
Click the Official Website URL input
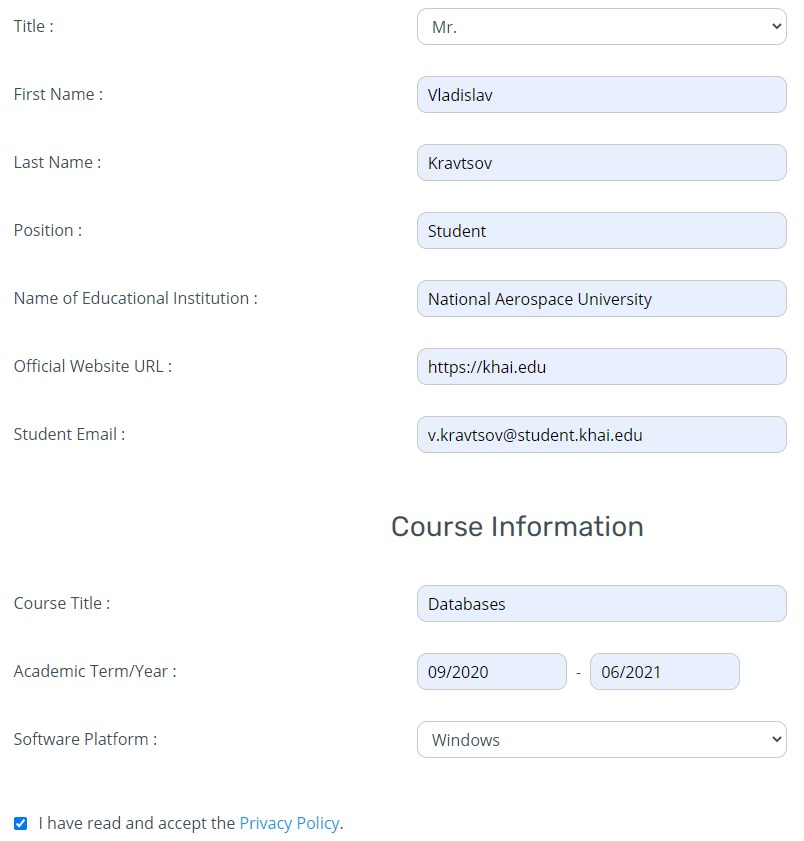point(601,366)
